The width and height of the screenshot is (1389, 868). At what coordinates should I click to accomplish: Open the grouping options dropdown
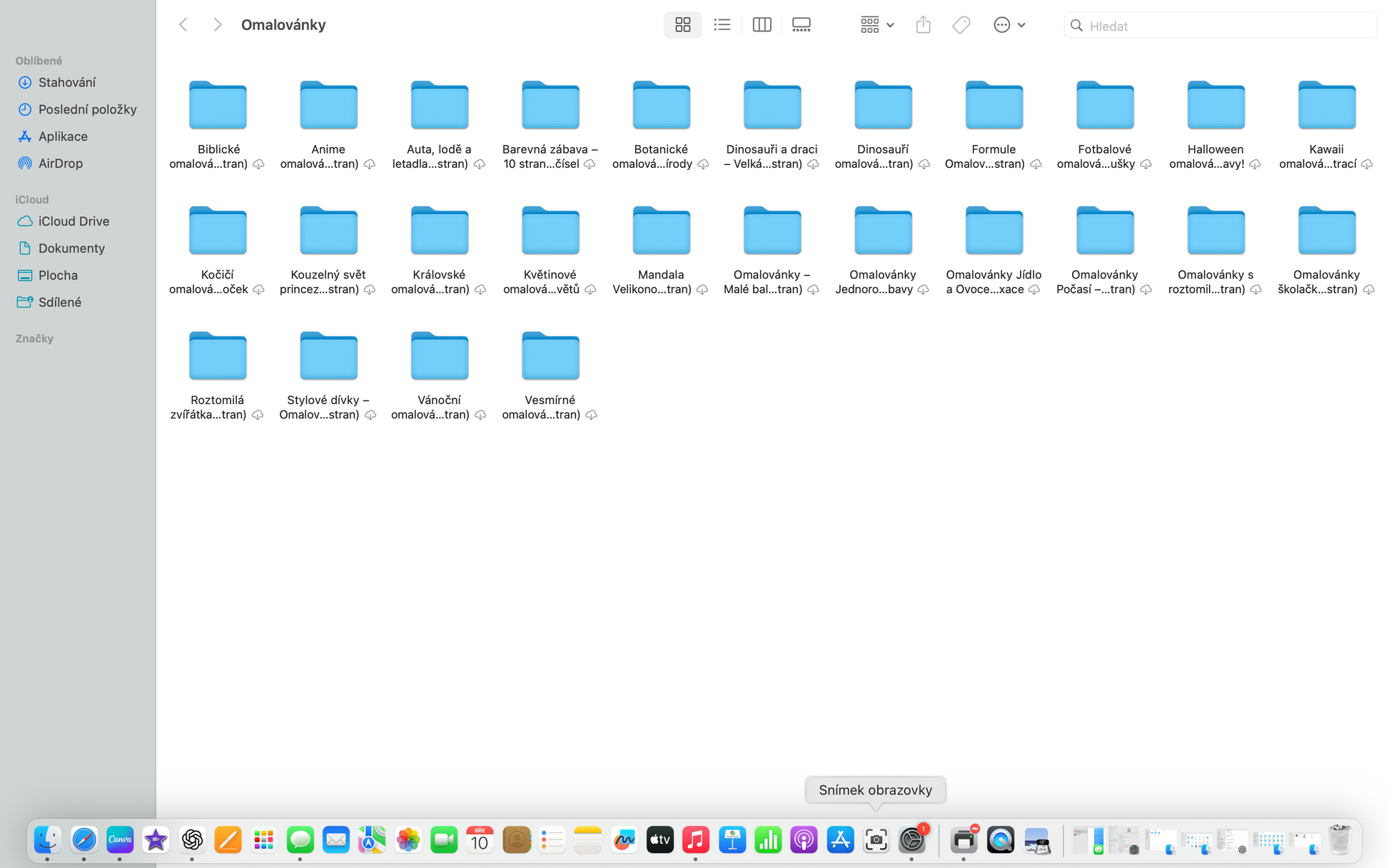pyautogui.click(x=877, y=25)
